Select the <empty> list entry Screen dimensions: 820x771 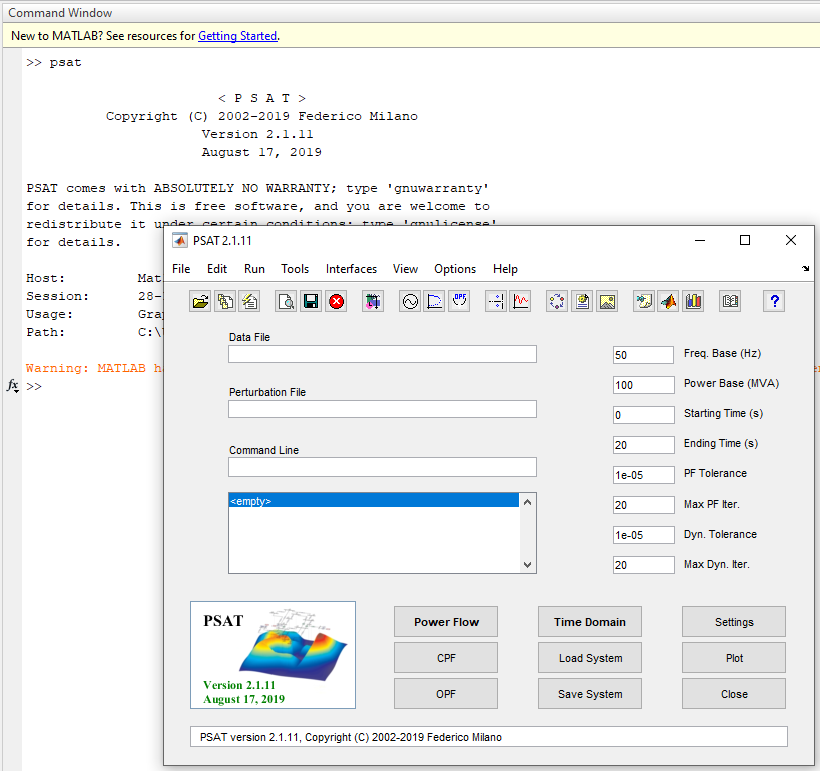point(374,501)
